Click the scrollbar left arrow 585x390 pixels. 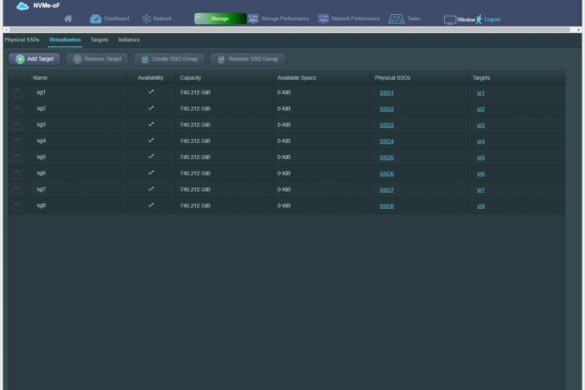click(x=6, y=29)
